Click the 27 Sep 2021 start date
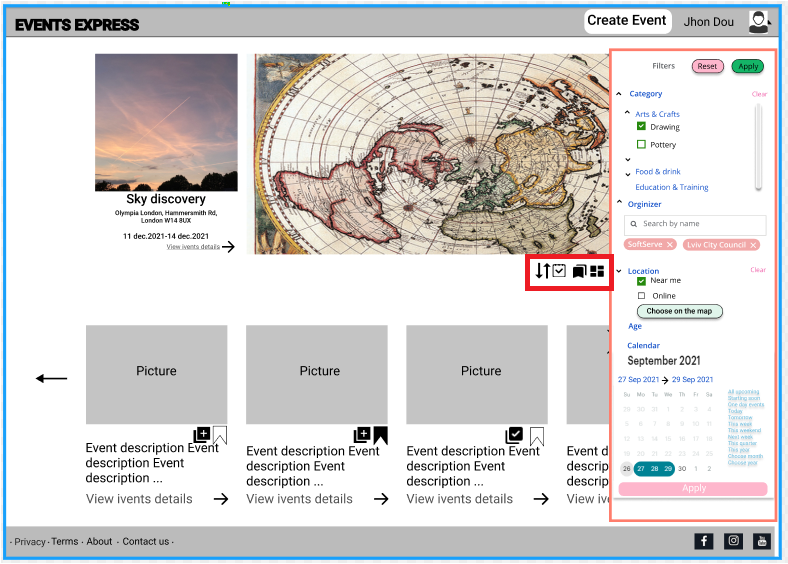The width and height of the screenshot is (788, 564). pyautogui.click(x=638, y=380)
